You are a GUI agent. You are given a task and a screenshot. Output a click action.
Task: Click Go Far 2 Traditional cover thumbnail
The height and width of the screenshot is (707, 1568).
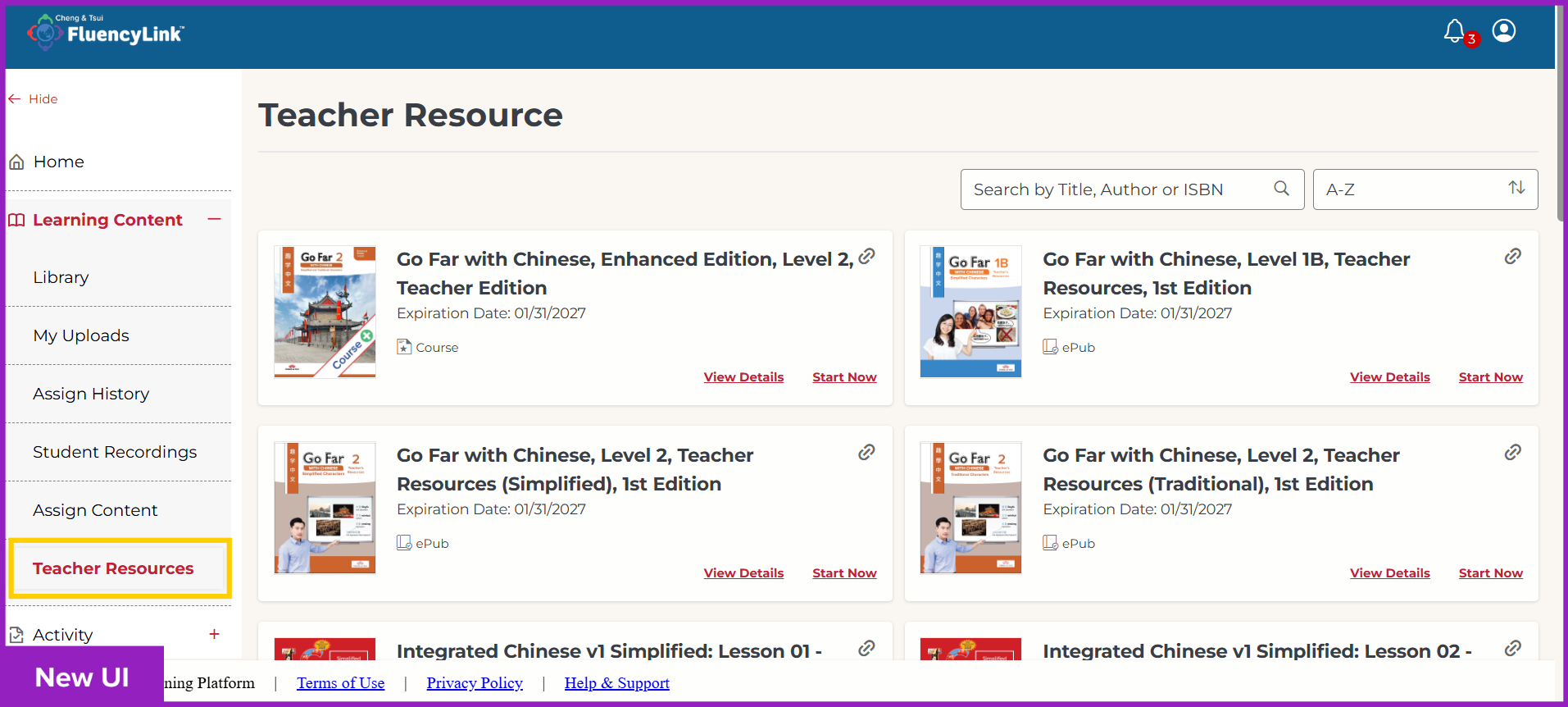[970, 508]
